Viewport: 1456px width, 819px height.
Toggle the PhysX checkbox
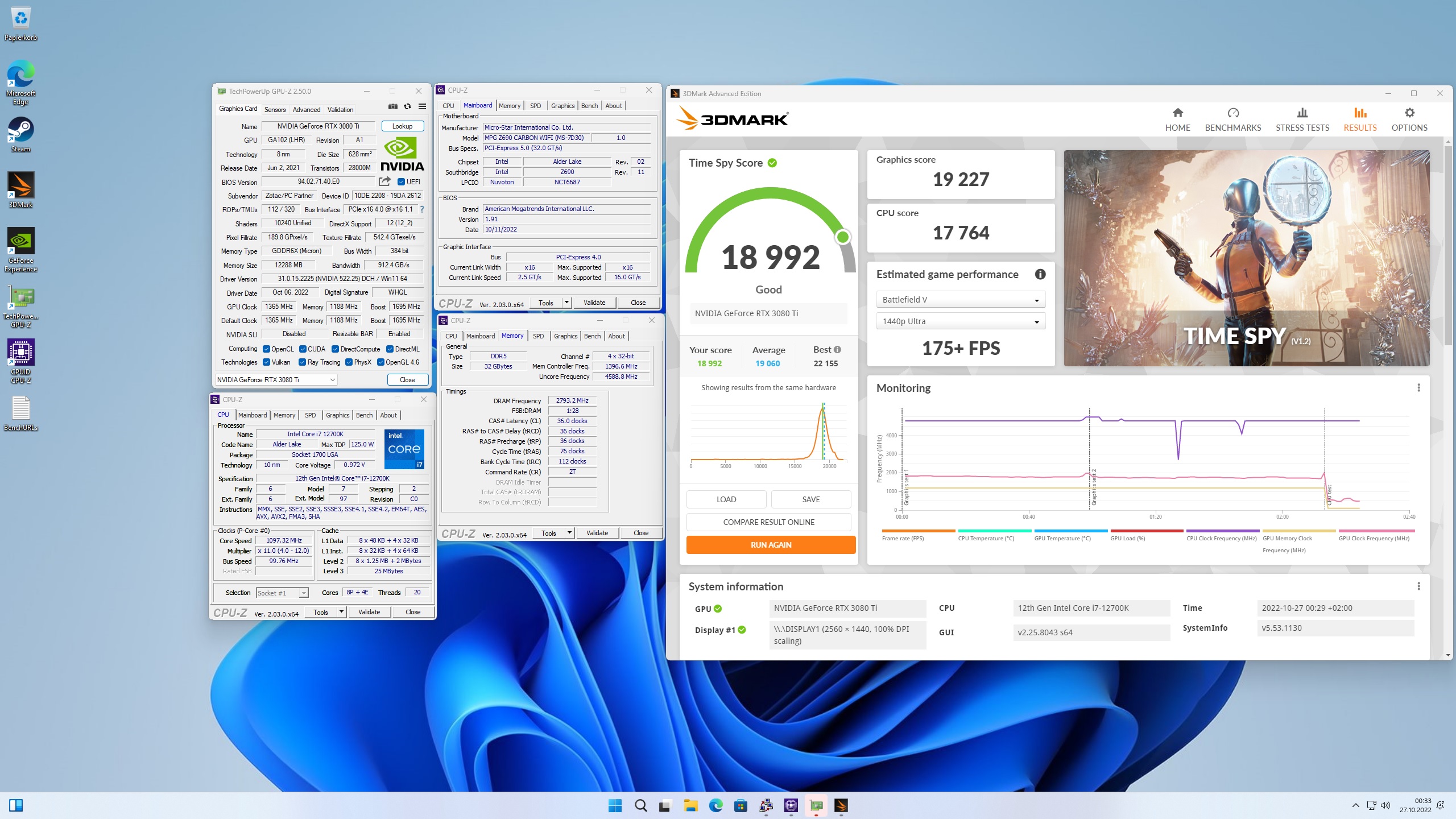tap(349, 362)
